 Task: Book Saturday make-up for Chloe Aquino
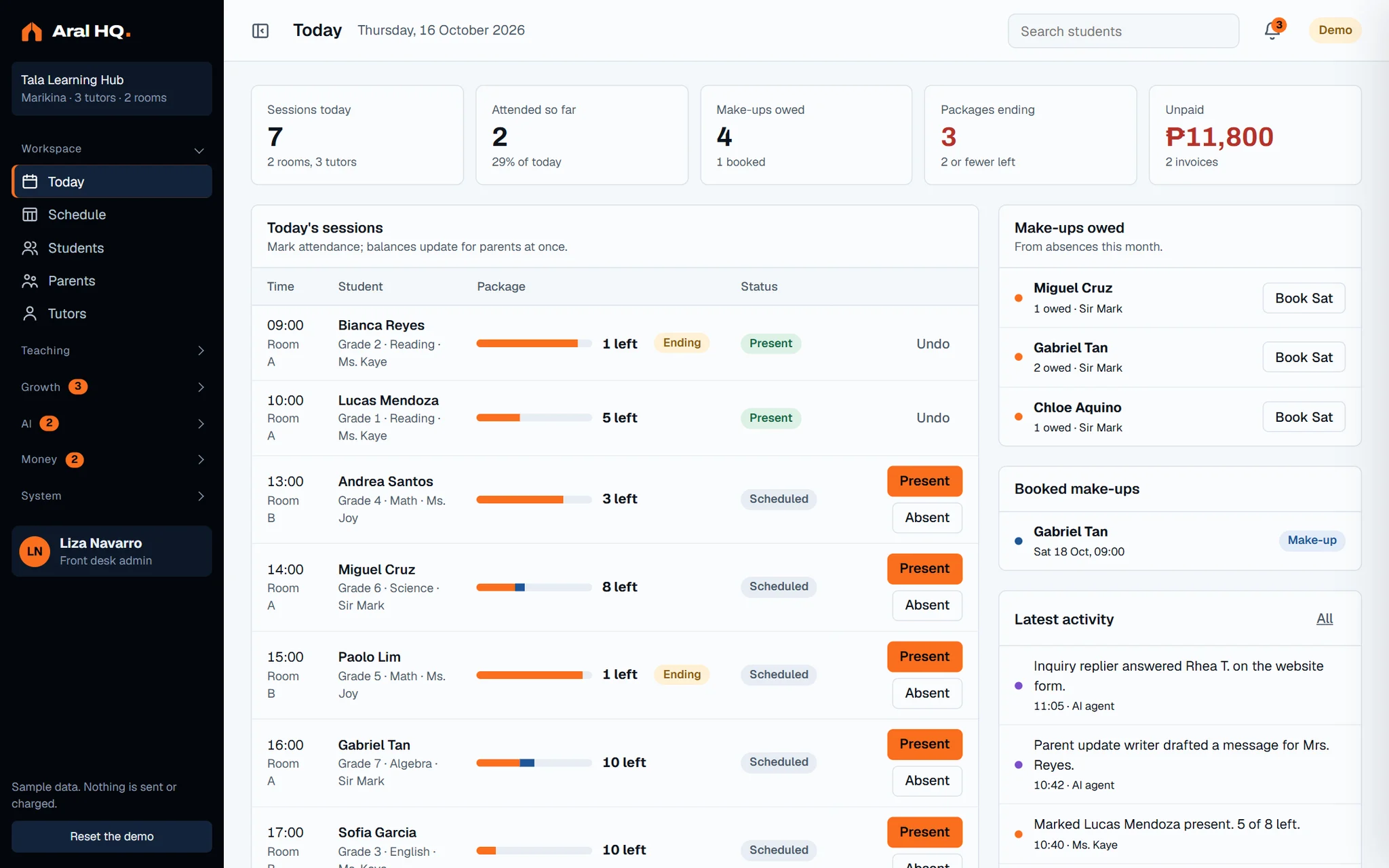coord(1304,417)
